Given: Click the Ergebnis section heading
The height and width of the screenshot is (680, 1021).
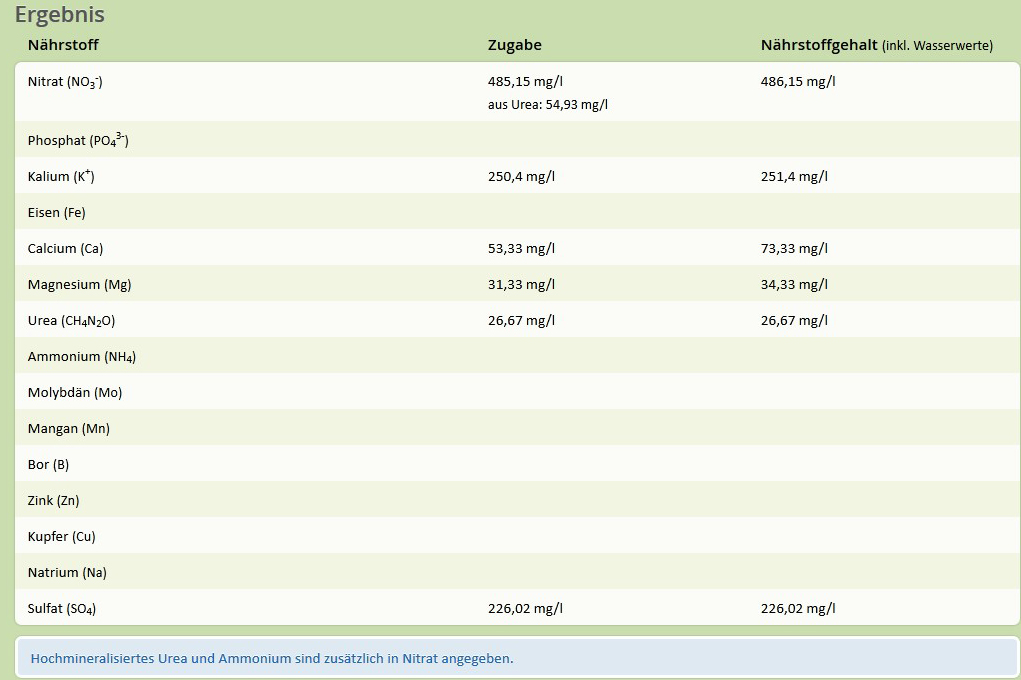Looking at the screenshot, I should coord(59,15).
